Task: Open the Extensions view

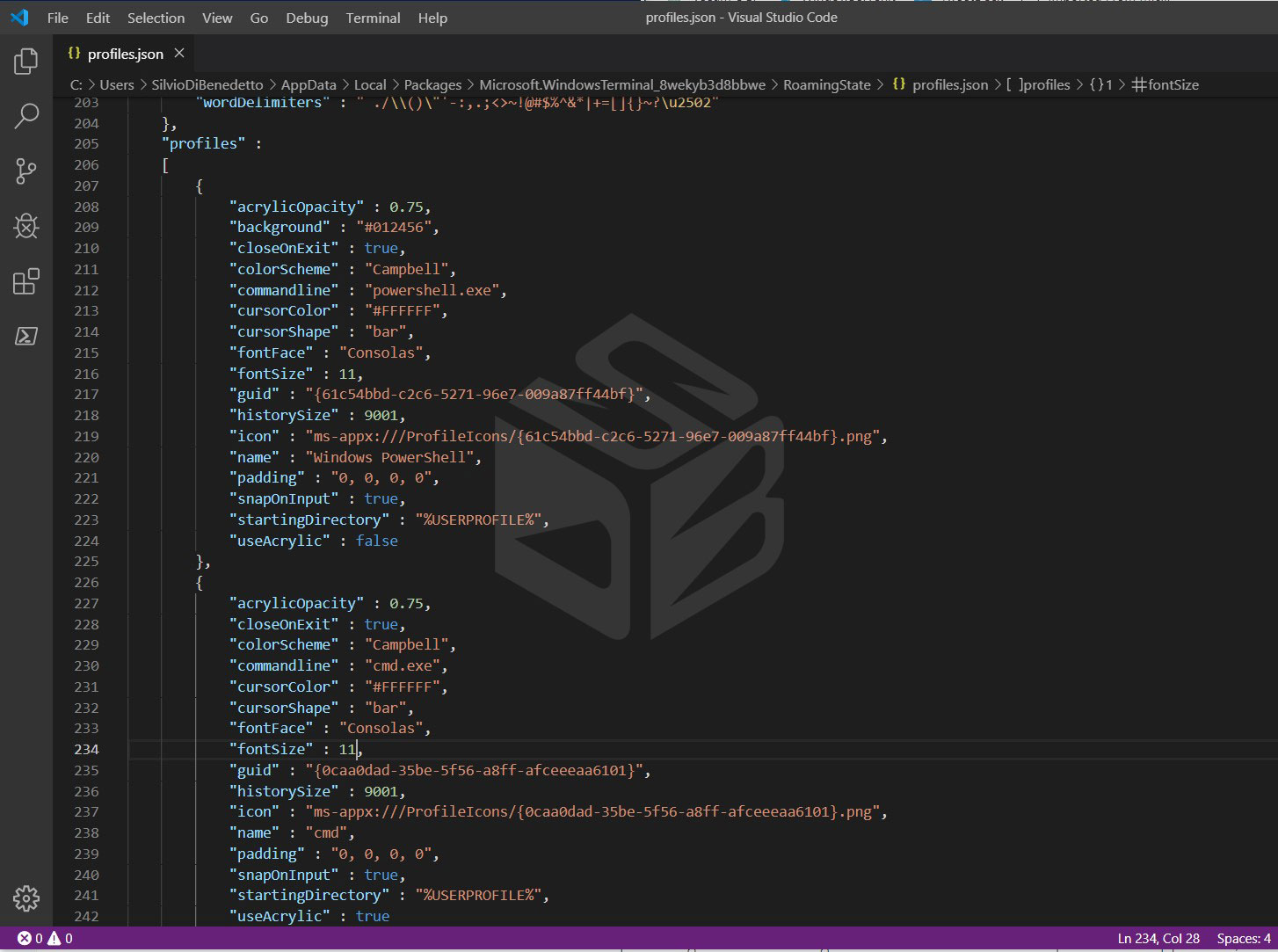Action: 25,281
